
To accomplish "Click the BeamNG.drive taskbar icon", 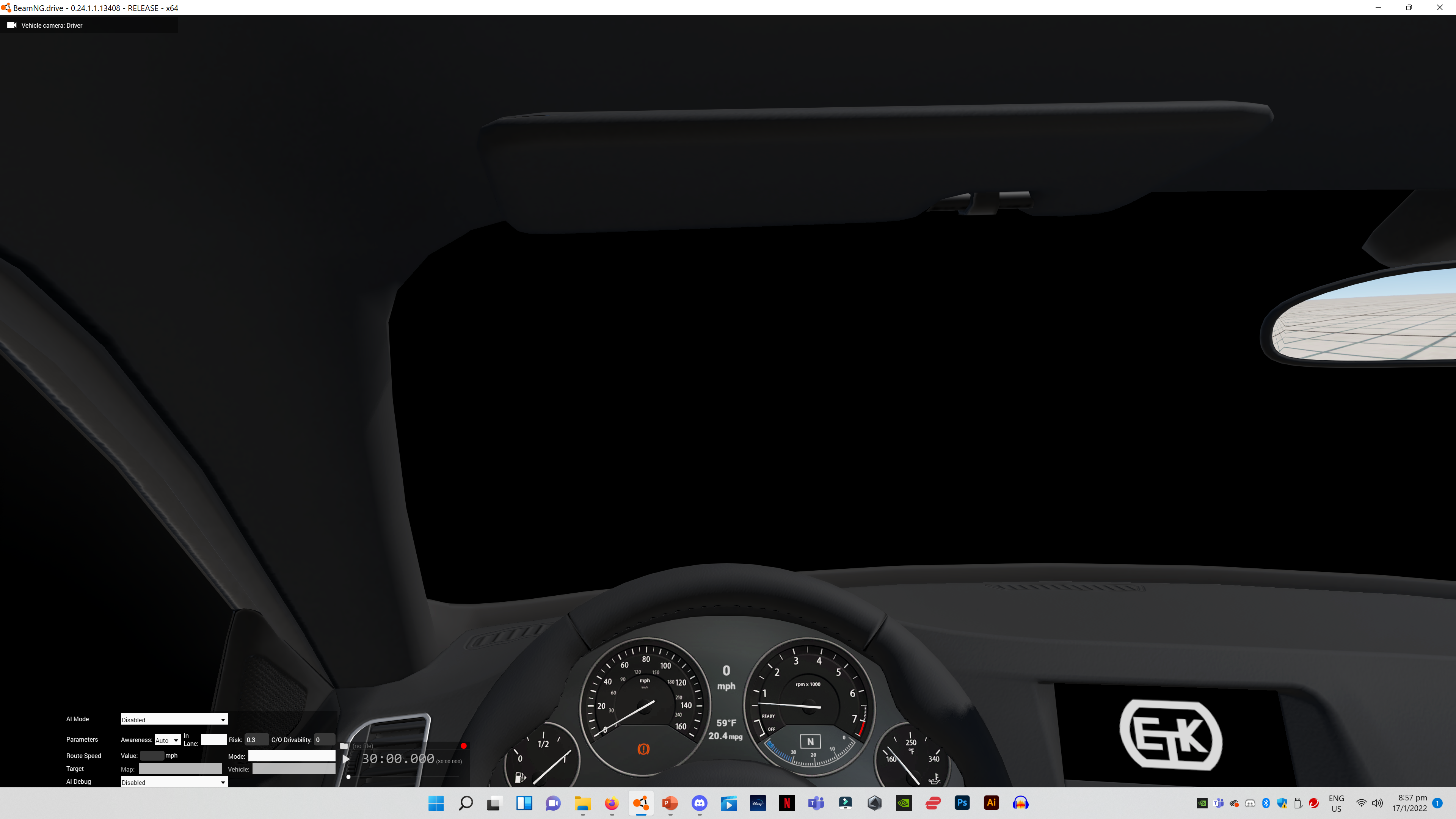I will [641, 803].
